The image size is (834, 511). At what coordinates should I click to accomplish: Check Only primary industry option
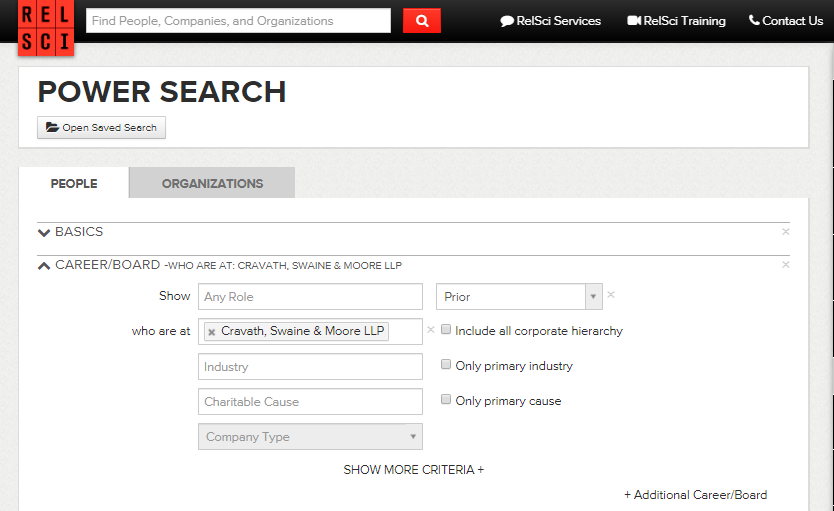(446, 365)
